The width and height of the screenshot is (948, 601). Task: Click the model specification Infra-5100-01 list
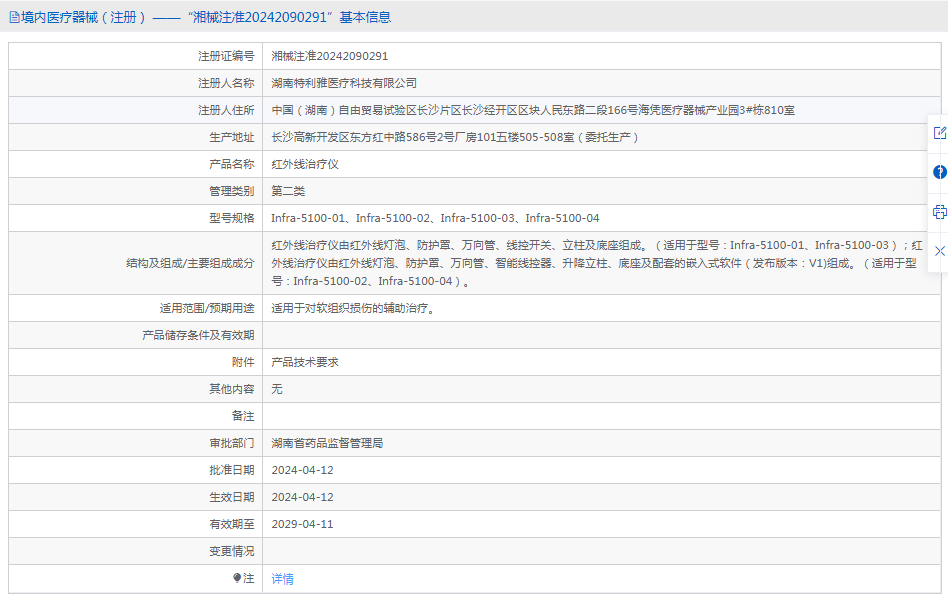[435, 218]
